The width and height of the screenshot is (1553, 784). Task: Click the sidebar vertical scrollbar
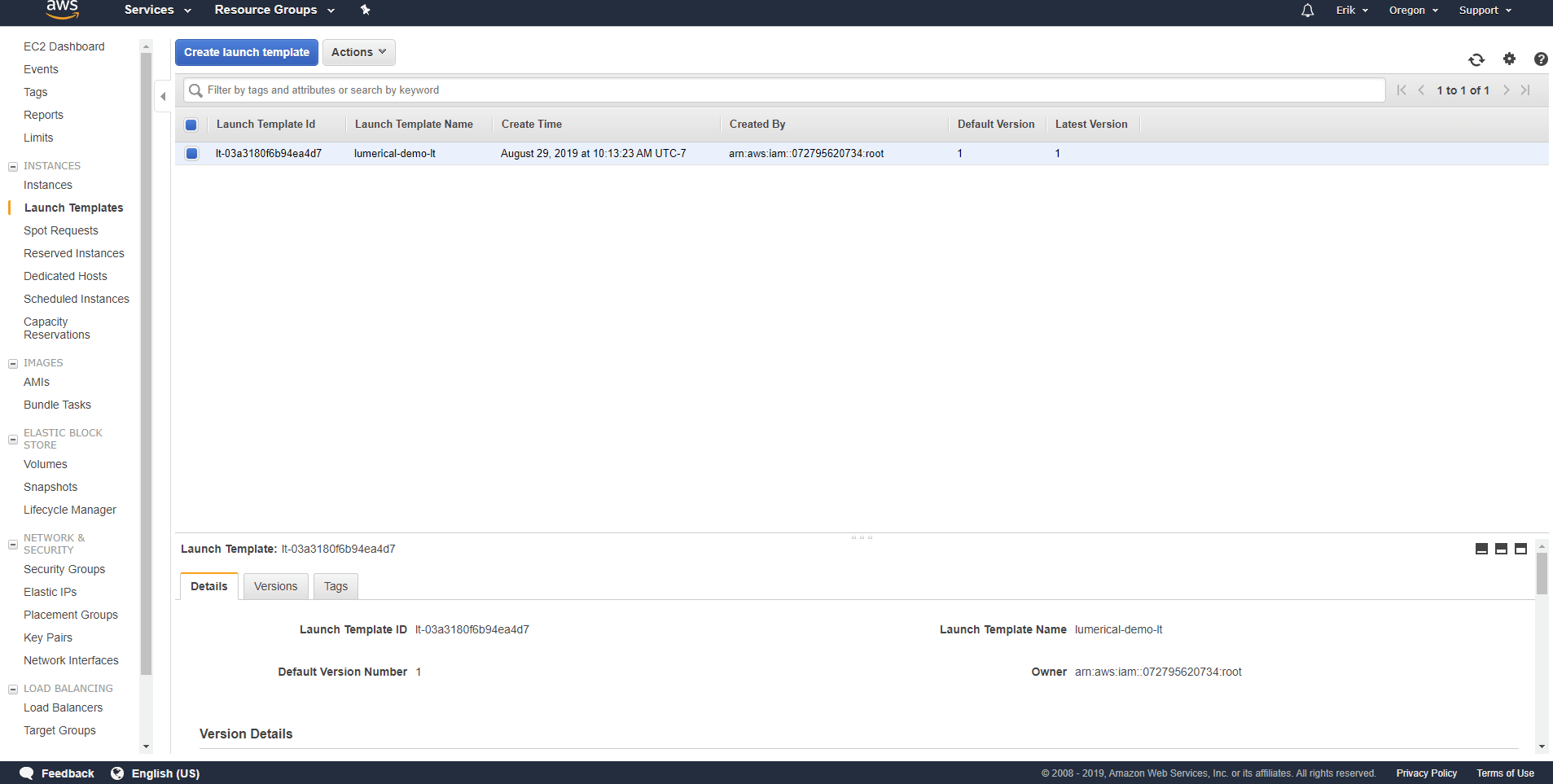coord(146,364)
